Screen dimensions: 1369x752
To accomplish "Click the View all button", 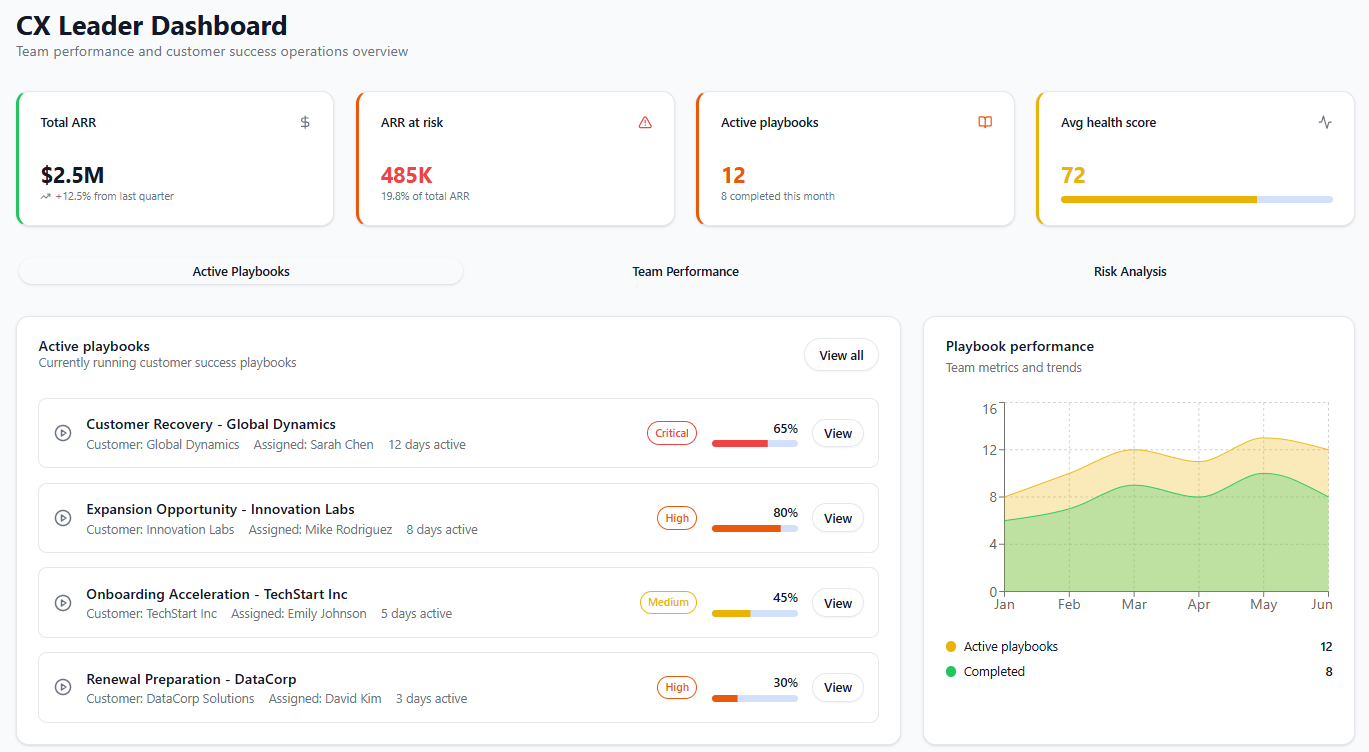I will tap(840, 354).
